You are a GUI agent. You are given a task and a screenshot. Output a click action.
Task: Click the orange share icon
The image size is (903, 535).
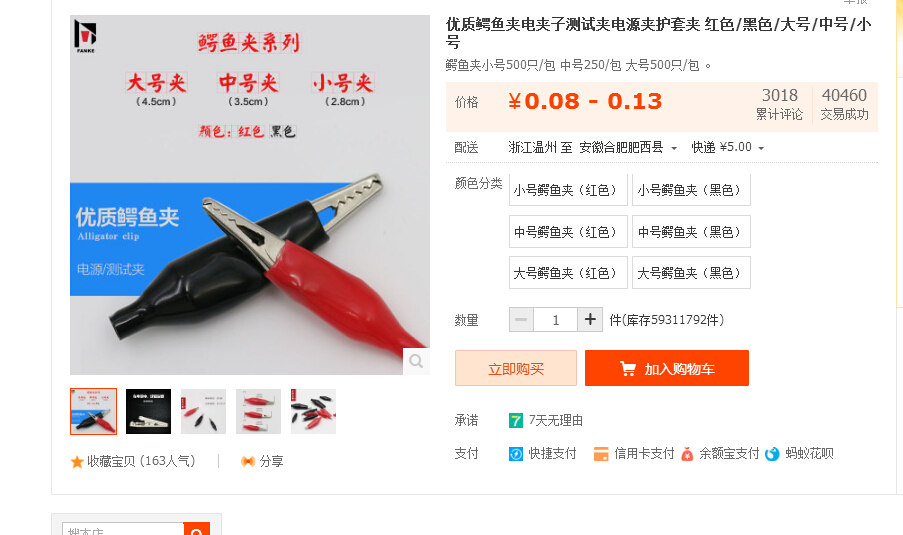pos(248,461)
